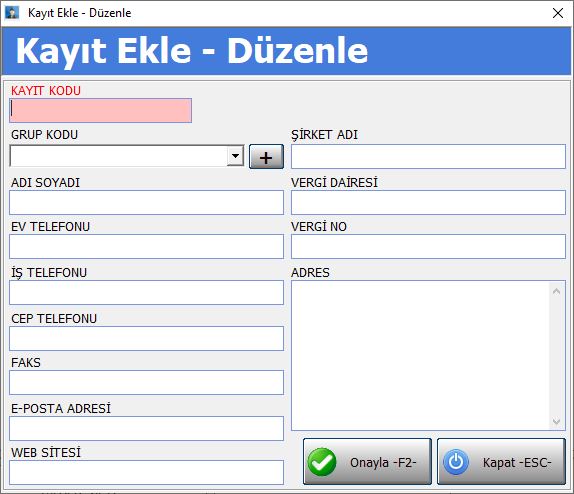Click into the ADI SOYADI field

[146, 202]
